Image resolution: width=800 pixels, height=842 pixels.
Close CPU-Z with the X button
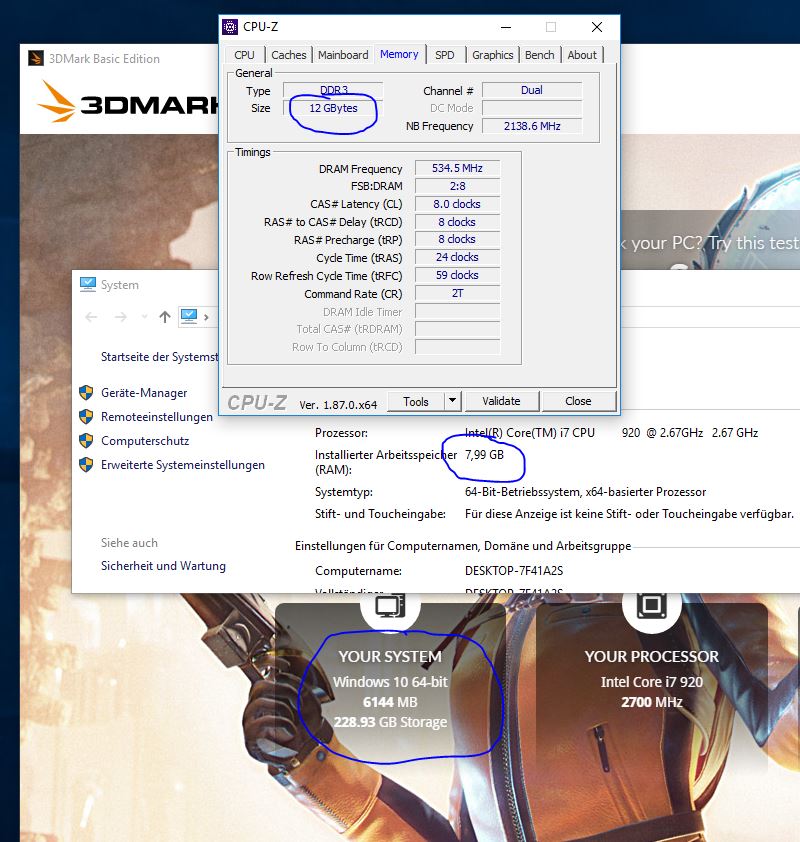597,27
